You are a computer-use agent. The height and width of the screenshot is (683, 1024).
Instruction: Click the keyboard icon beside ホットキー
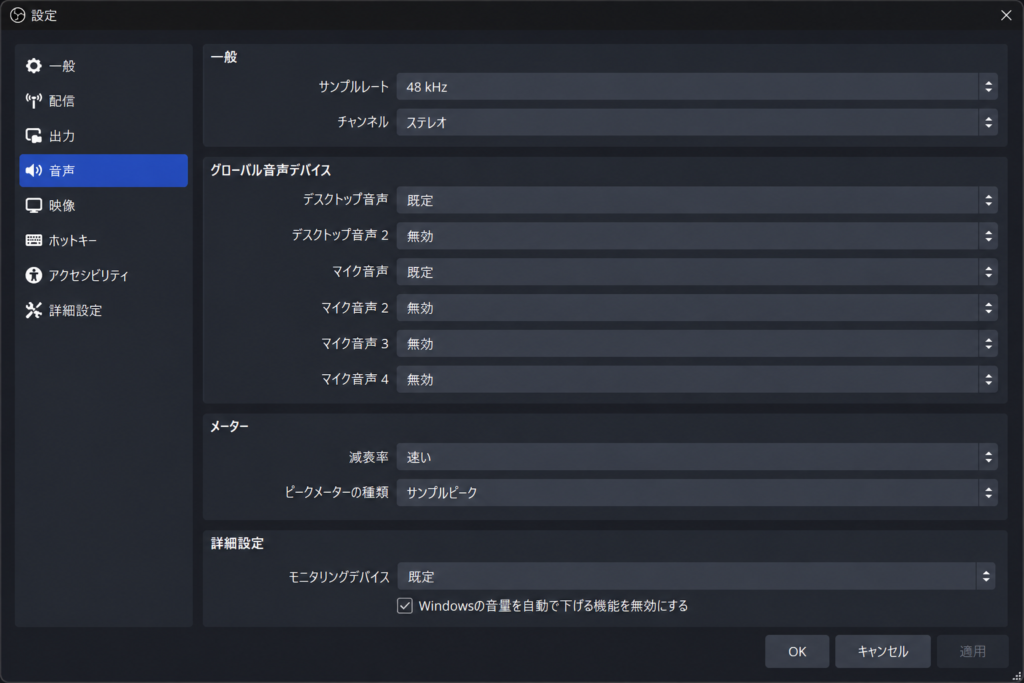[33, 240]
